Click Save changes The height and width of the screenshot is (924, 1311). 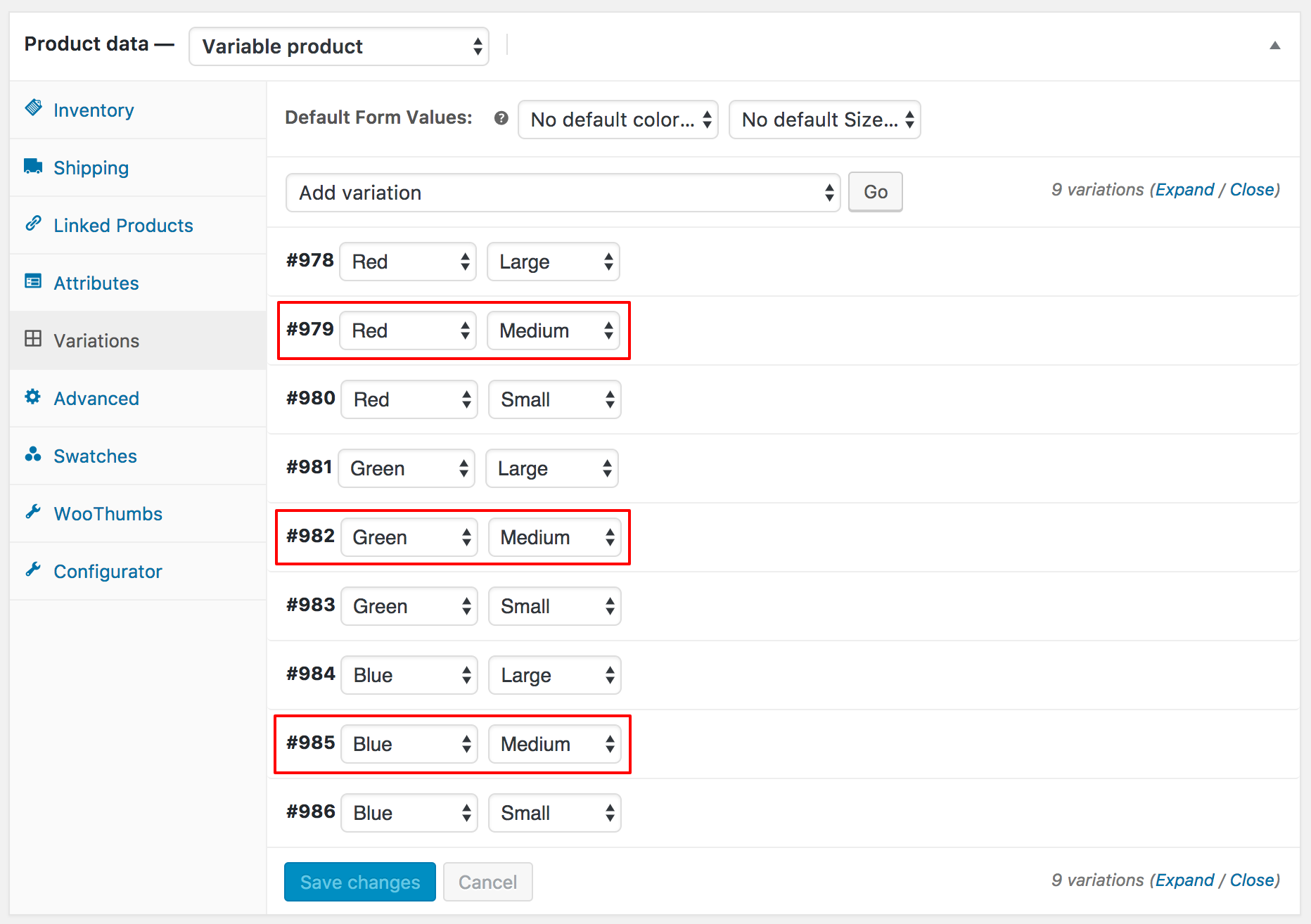coord(359,882)
